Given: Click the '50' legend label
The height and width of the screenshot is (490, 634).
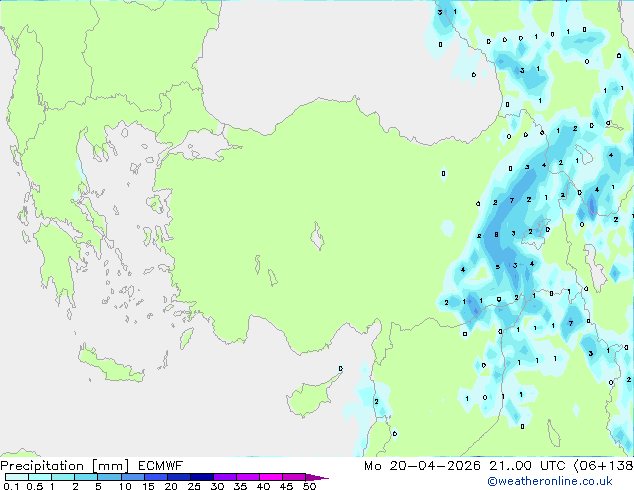Looking at the screenshot, I should (x=309, y=486).
